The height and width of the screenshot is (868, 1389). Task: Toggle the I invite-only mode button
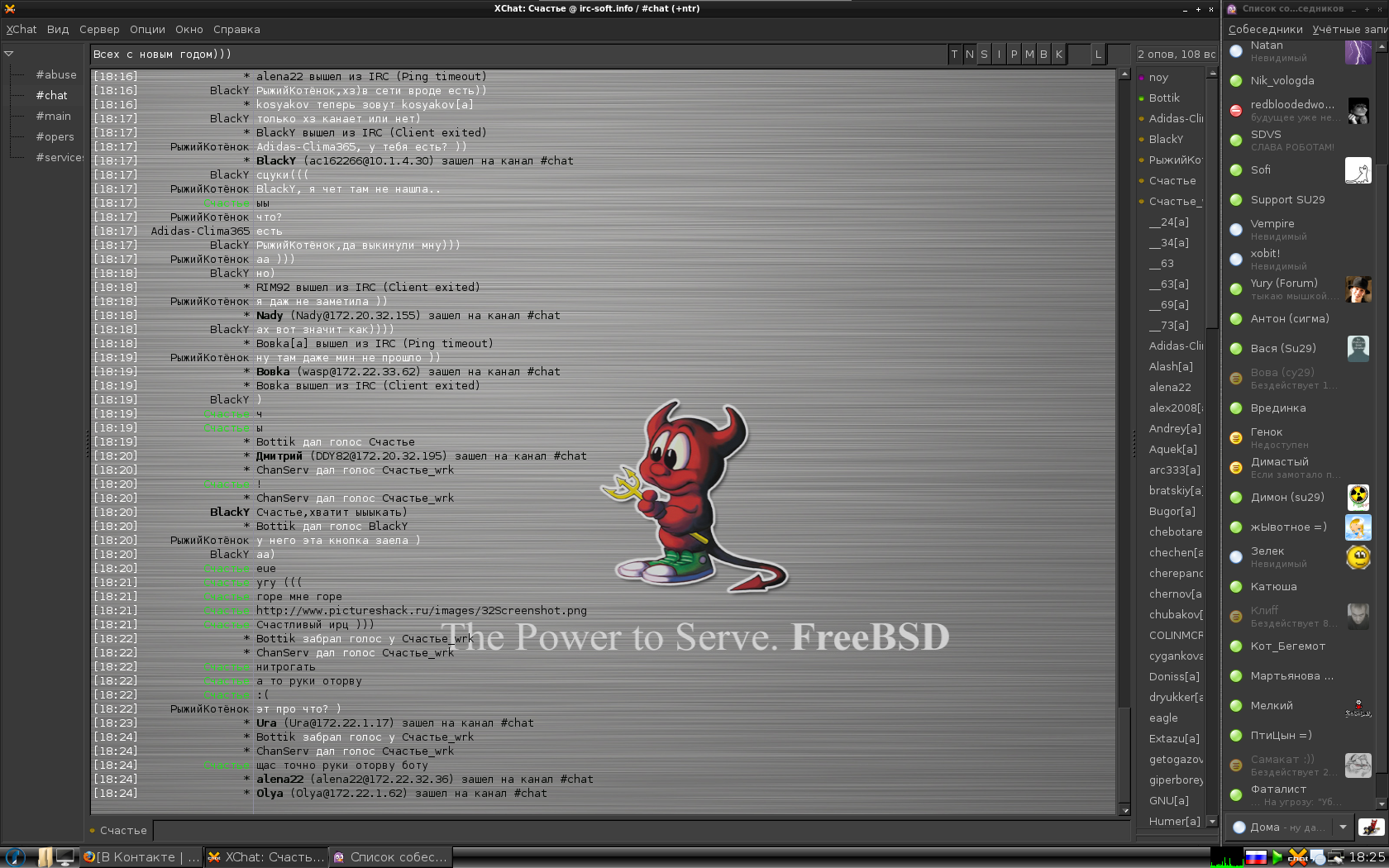999,55
